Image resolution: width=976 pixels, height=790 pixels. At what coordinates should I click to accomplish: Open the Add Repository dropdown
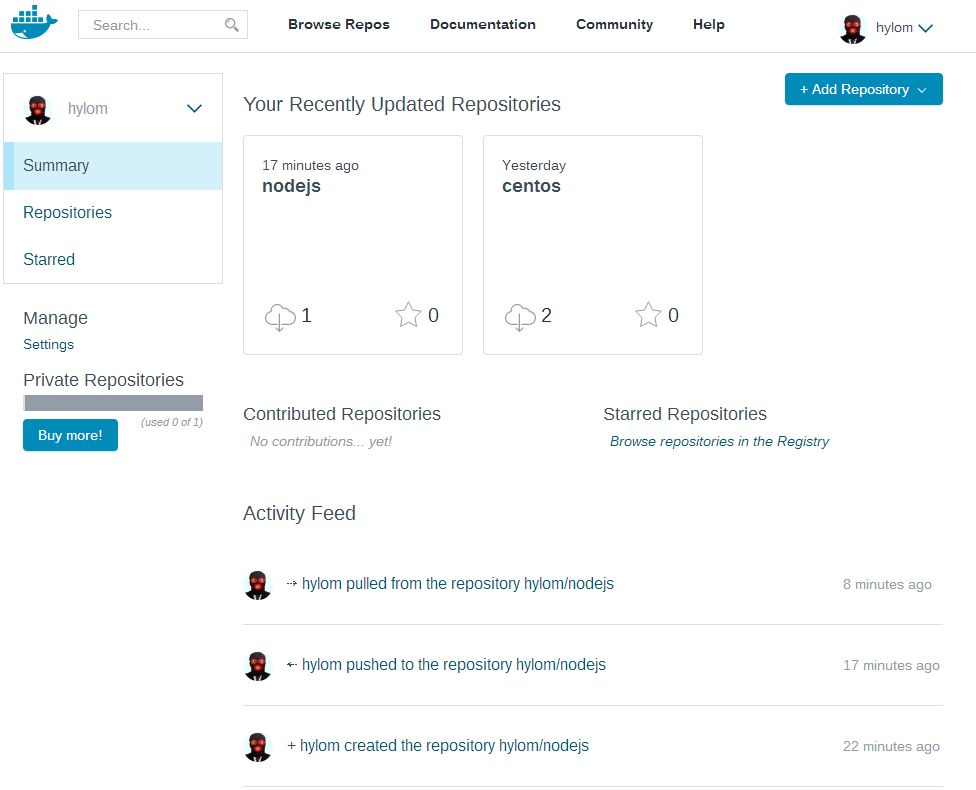863,89
